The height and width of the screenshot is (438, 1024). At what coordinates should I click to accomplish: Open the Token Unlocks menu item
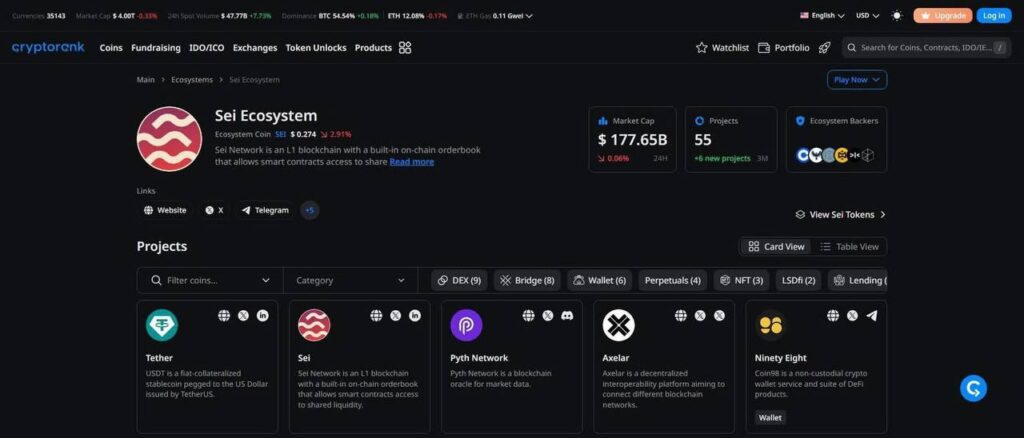315,47
